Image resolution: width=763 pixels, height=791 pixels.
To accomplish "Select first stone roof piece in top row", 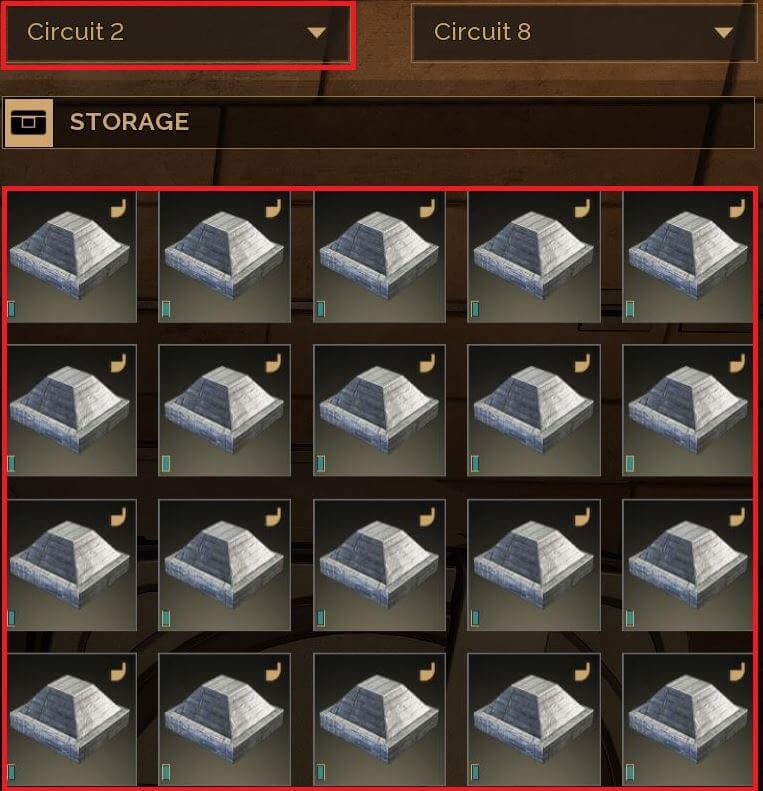I will click(72, 257).
